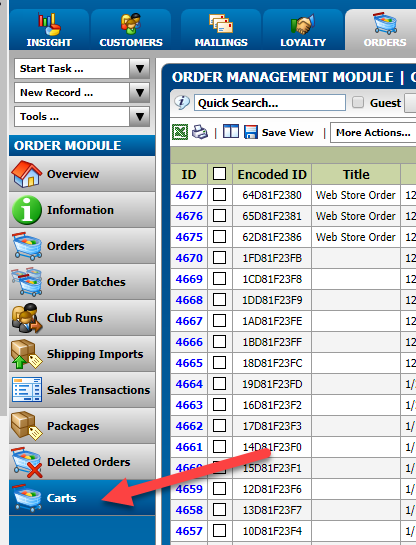Expand the Start Task dropdown arrow
Viewport: 416px width, 545px height.
tap(140, 68)
